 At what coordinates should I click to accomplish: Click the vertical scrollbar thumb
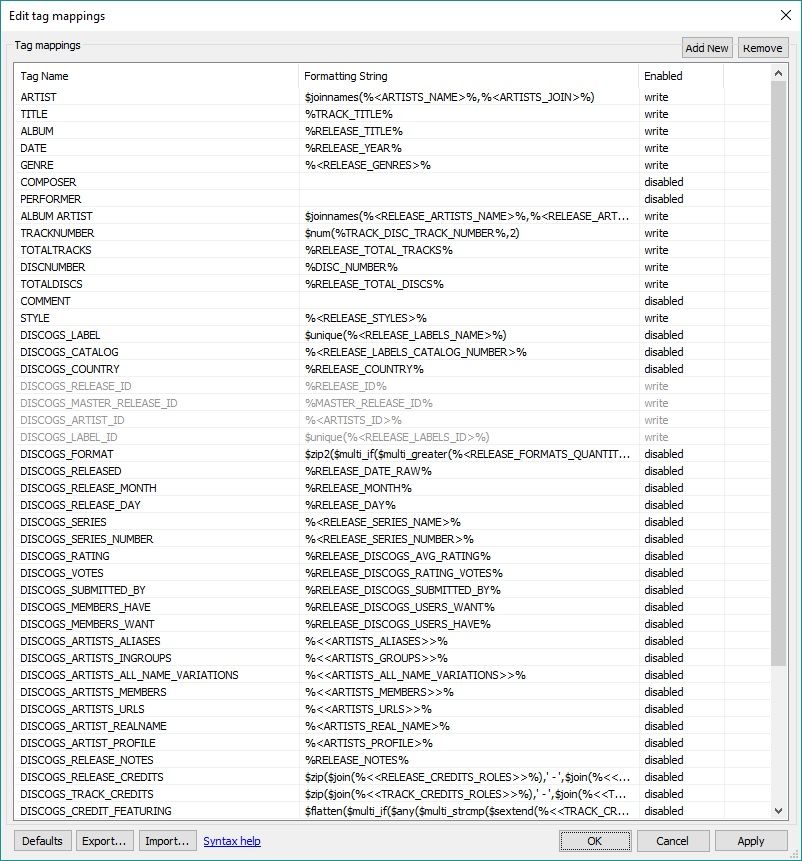pos(778,373)
